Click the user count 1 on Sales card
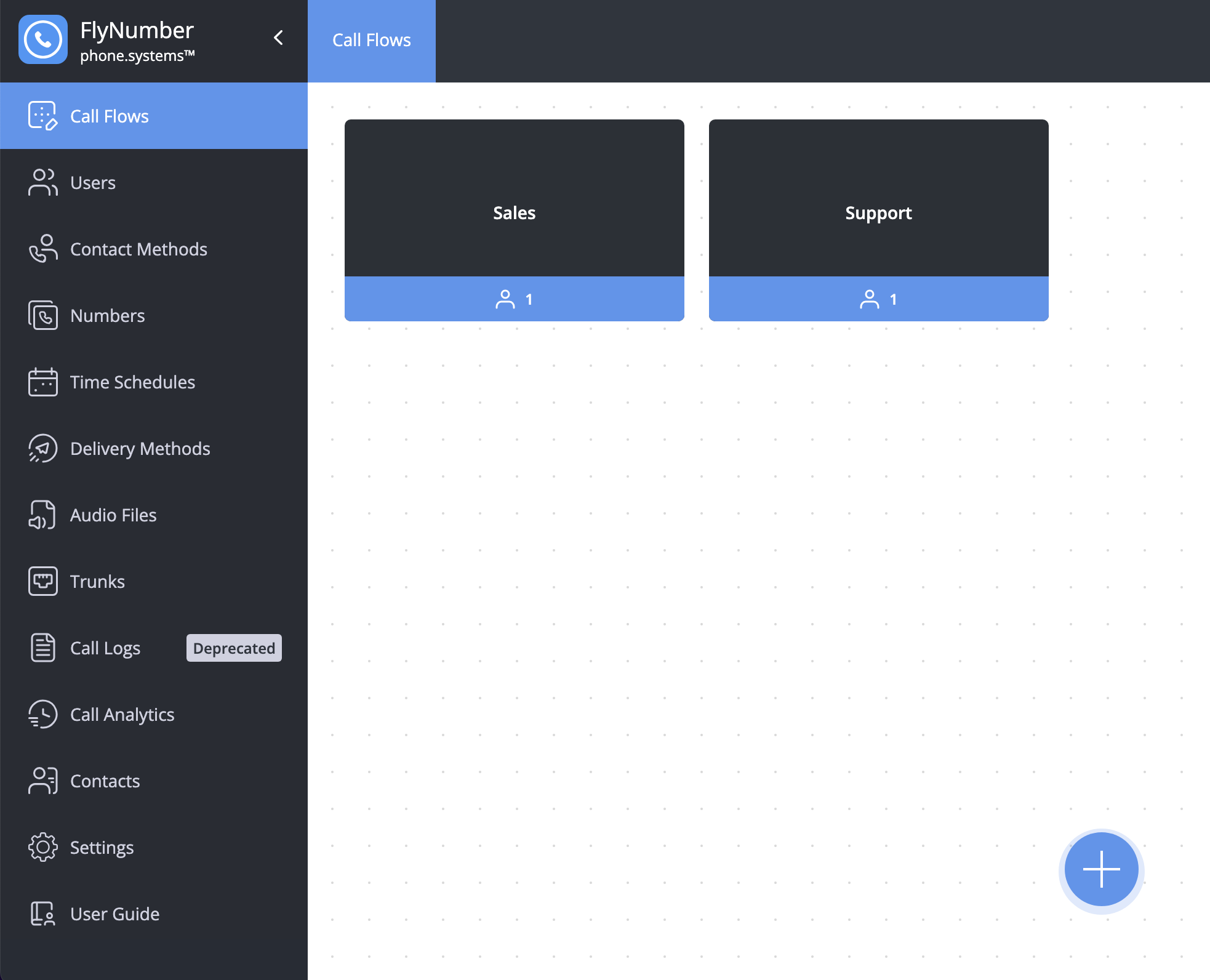This screenshot has height=980, width=1210. coord(529,300)
